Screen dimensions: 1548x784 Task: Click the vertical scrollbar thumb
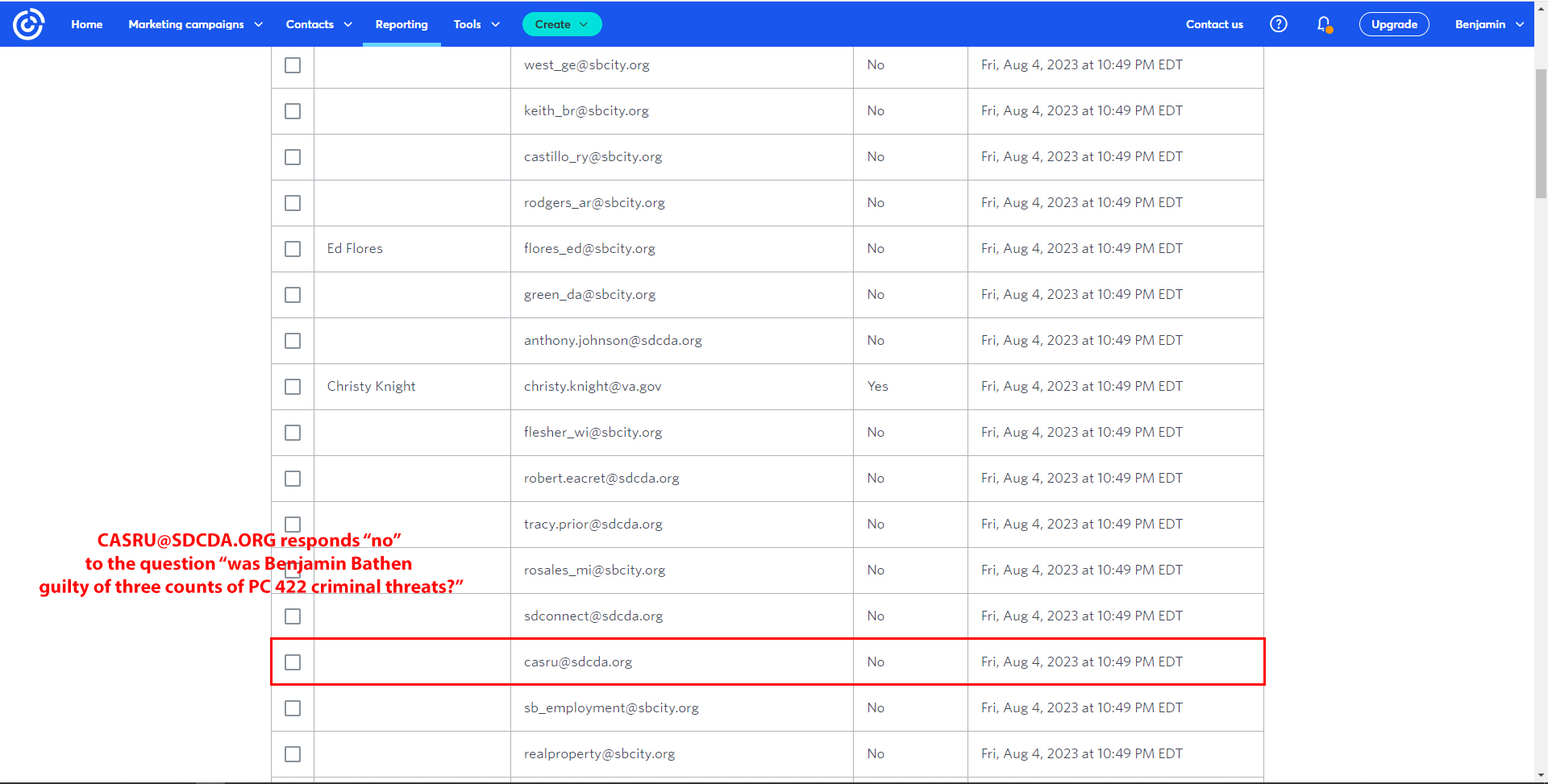1541,133
